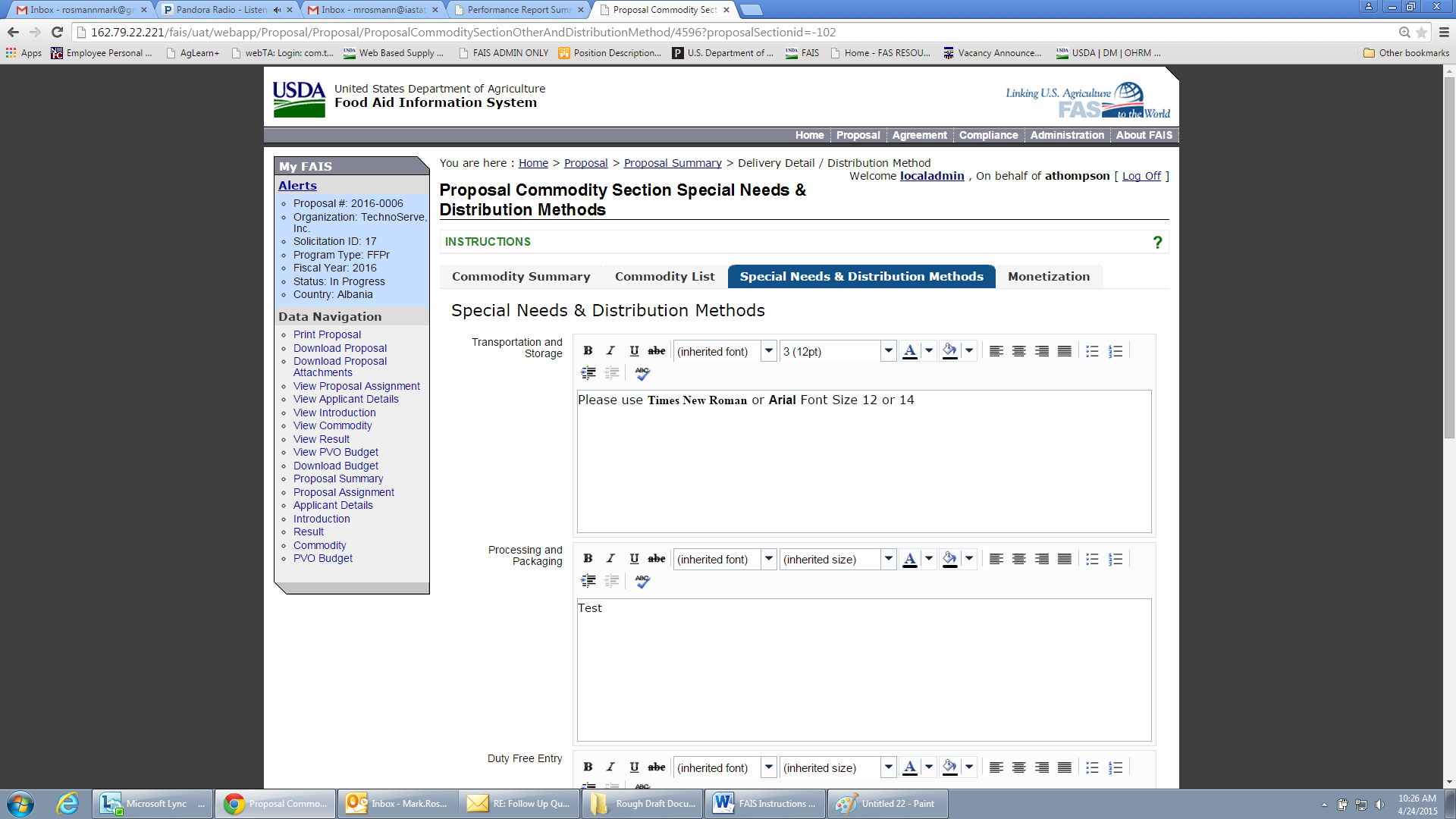Toggle italic in Processing and Packaging editor
The width and height of the screenshot is (1456, 819).
coord(610,559)
